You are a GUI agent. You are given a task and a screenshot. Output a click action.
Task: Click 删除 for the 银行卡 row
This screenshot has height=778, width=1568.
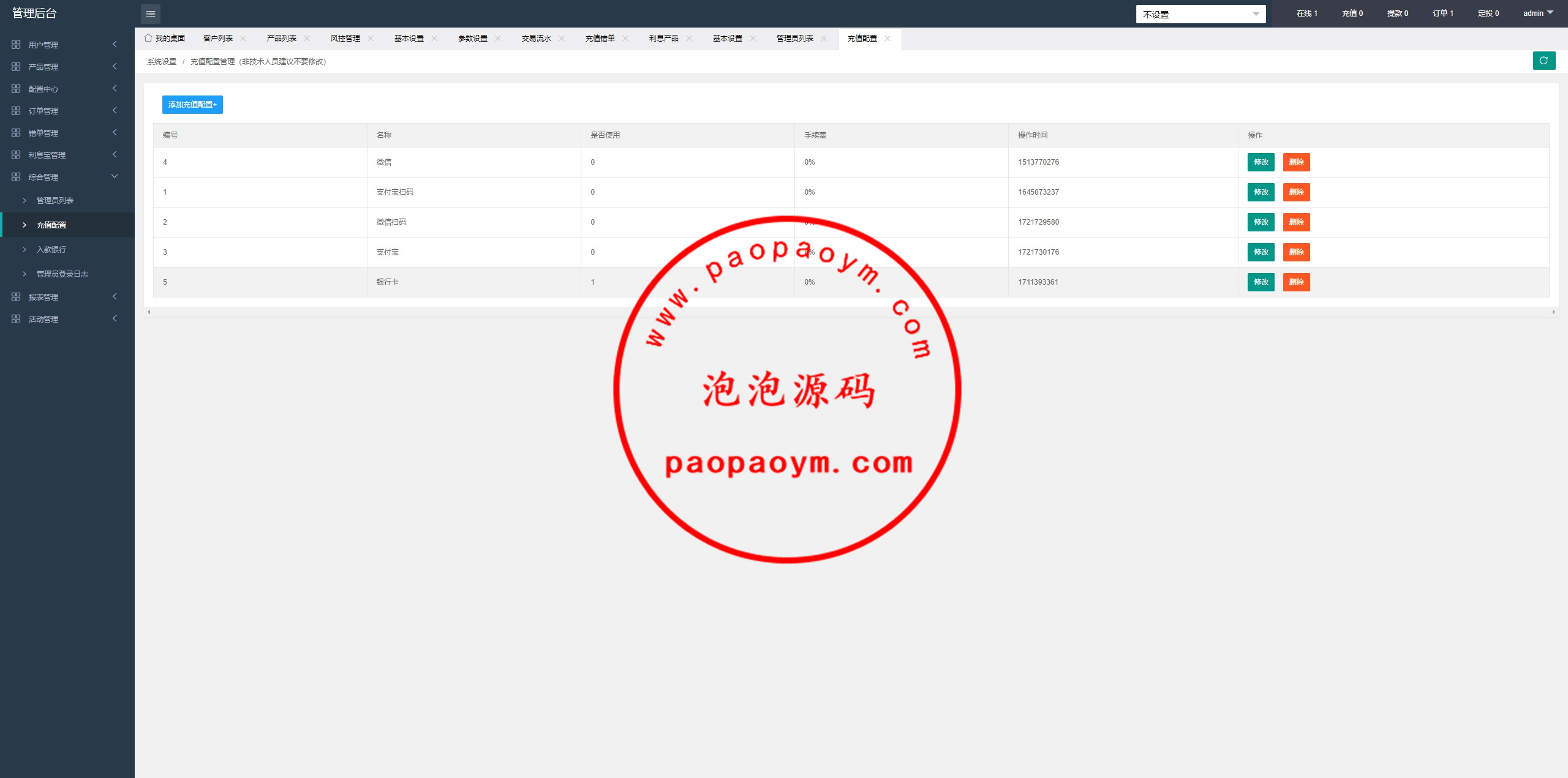tap(1297, 282)
